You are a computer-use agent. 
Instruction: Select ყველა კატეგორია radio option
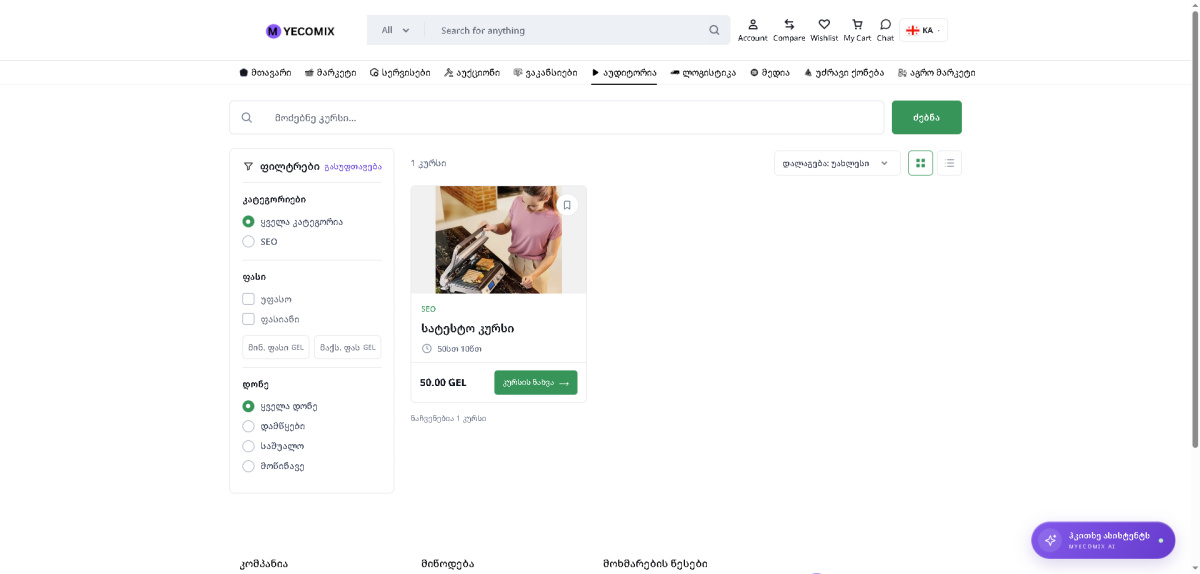tap(248, 222)
